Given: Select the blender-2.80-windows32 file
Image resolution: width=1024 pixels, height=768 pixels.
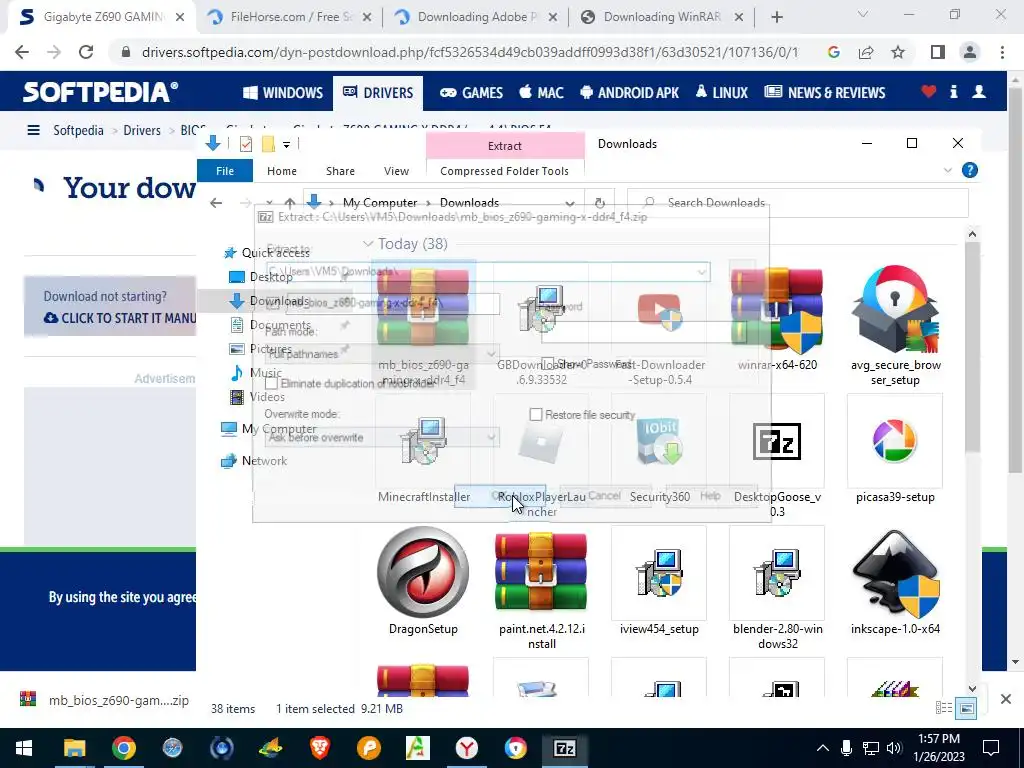Looking at the screenshot, I should (x=777, y=588).
